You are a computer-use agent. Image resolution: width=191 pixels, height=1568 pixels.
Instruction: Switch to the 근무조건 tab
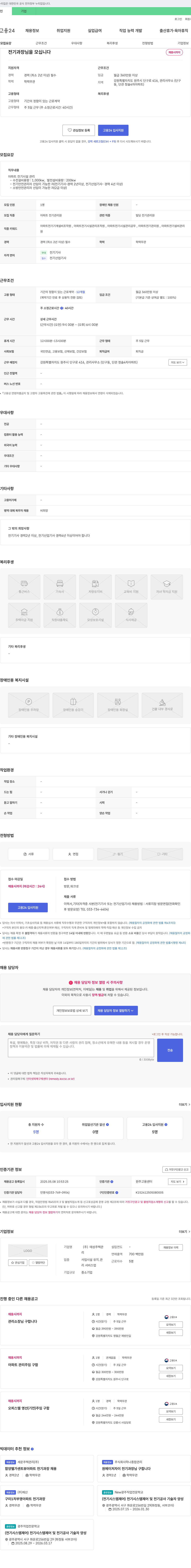(x=41, y=43)
